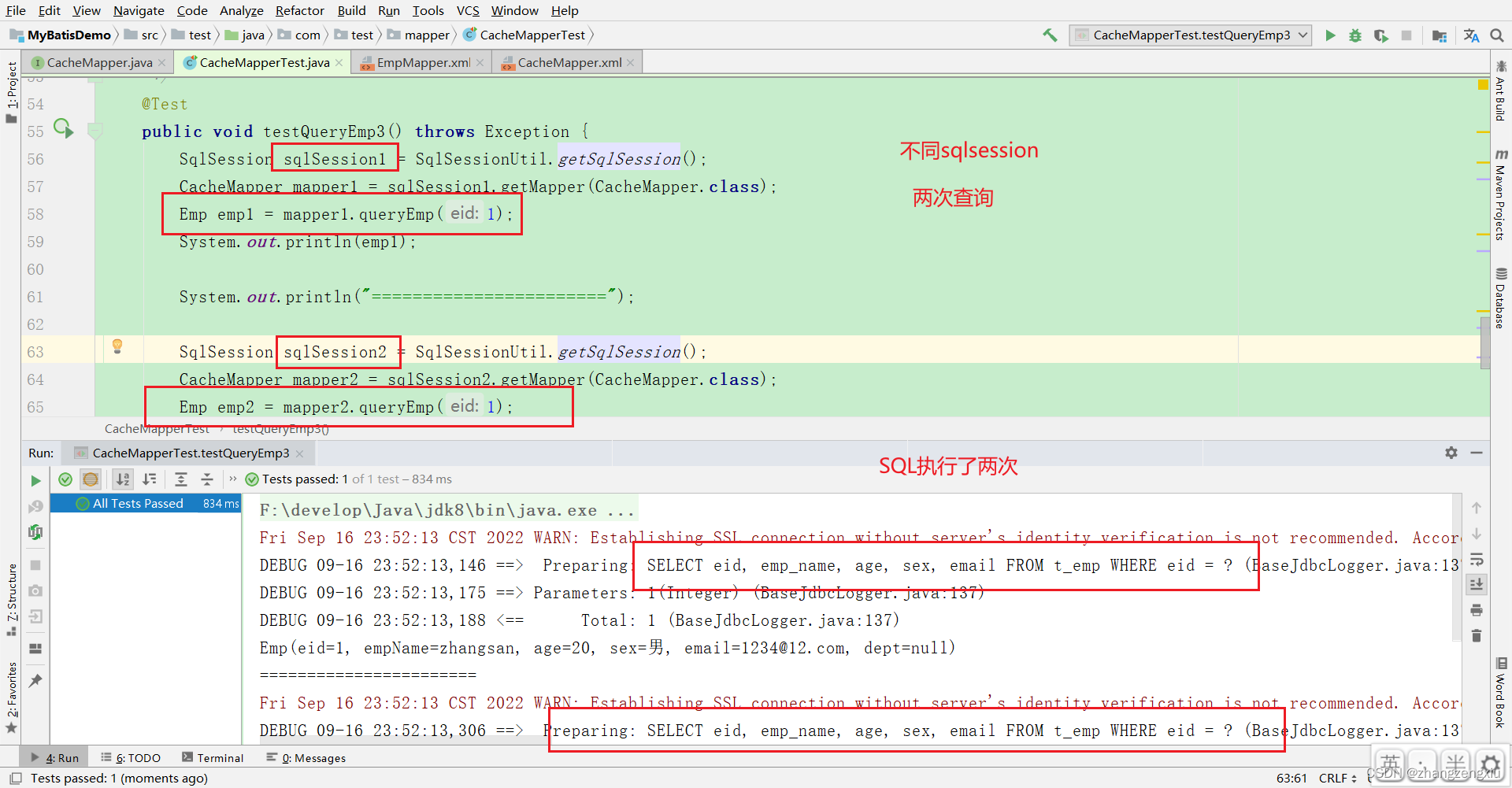Open the Favorites side panel
Viewport: 1512px width, 788px height.
tap(11, 697)
